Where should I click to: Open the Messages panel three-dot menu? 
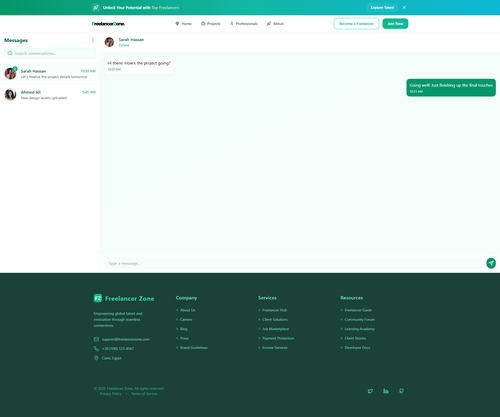pyautogui.click(x=93, y=40)
